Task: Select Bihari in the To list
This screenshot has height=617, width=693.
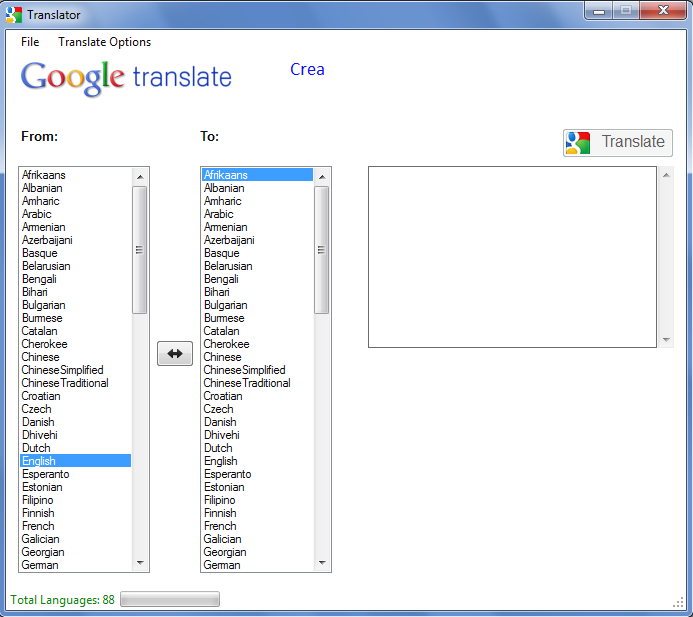Action: pos(258,292)
